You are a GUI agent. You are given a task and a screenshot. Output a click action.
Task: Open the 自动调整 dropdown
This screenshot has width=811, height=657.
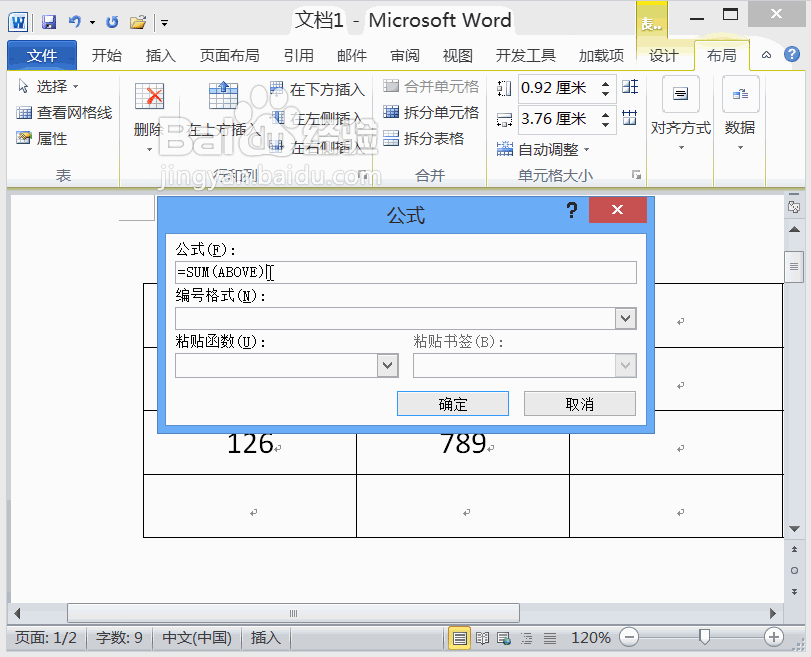point(543,150)
